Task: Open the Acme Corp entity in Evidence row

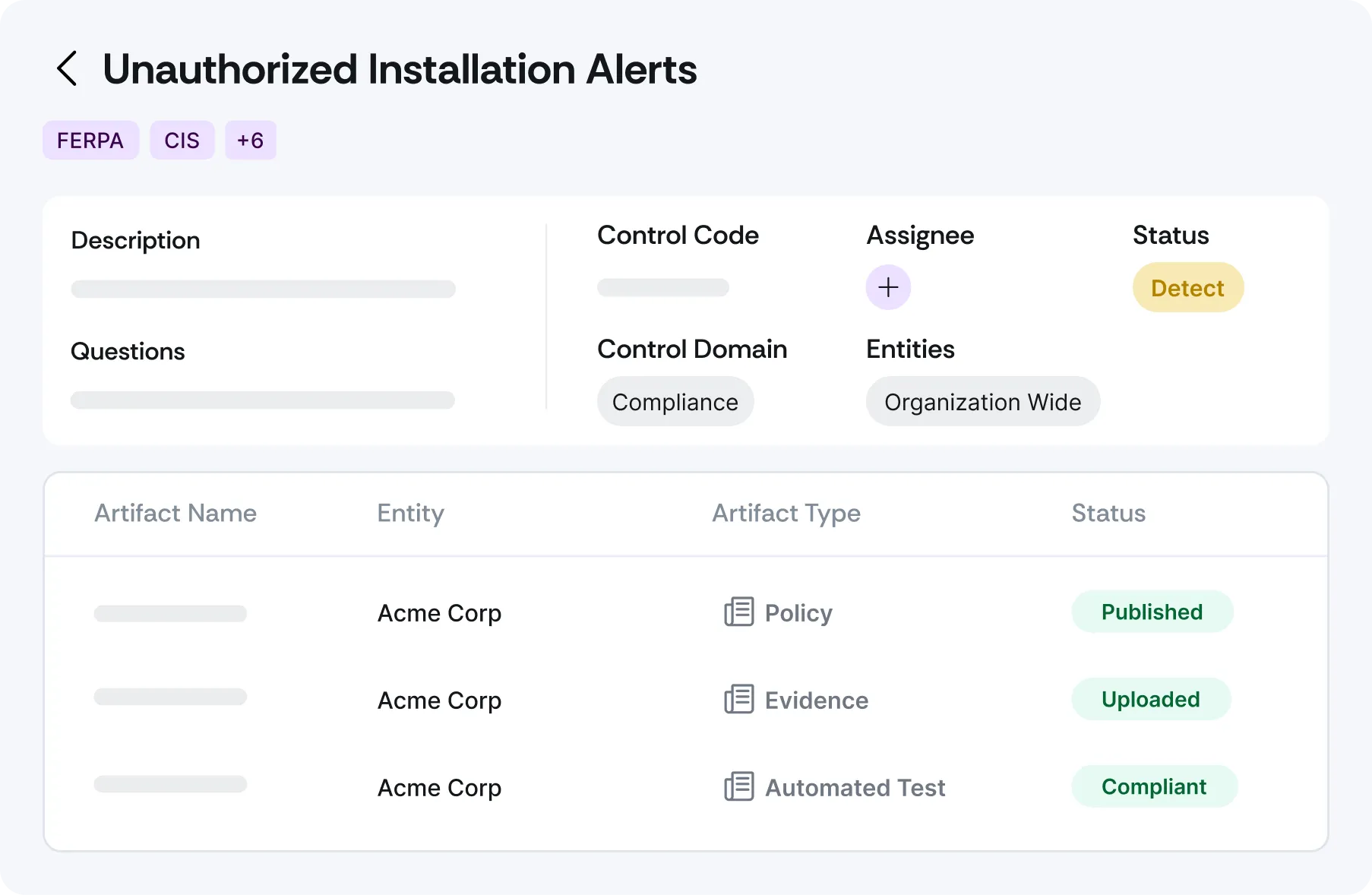Action: pyautogui.click(x=439, y=701)
